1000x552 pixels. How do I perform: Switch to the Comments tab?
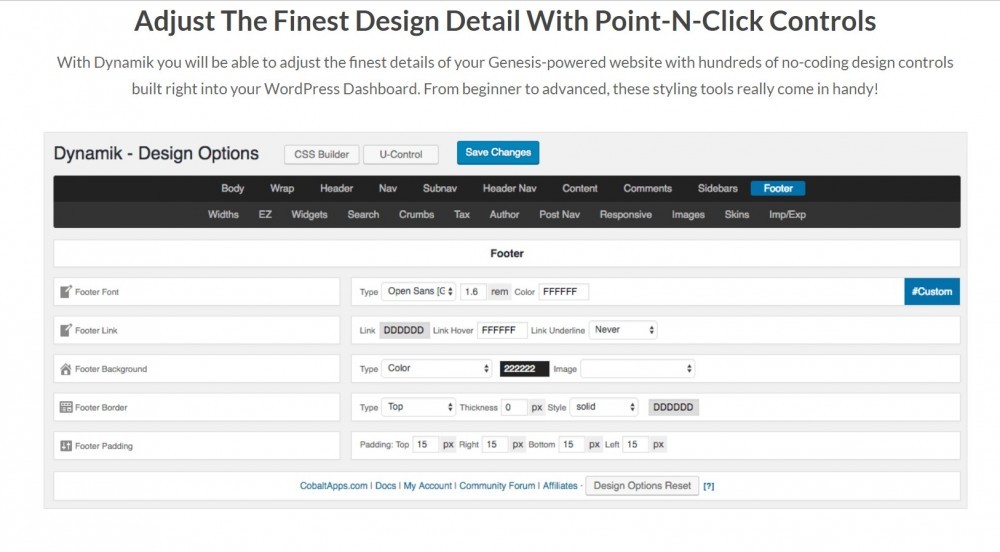click(647, 189)
